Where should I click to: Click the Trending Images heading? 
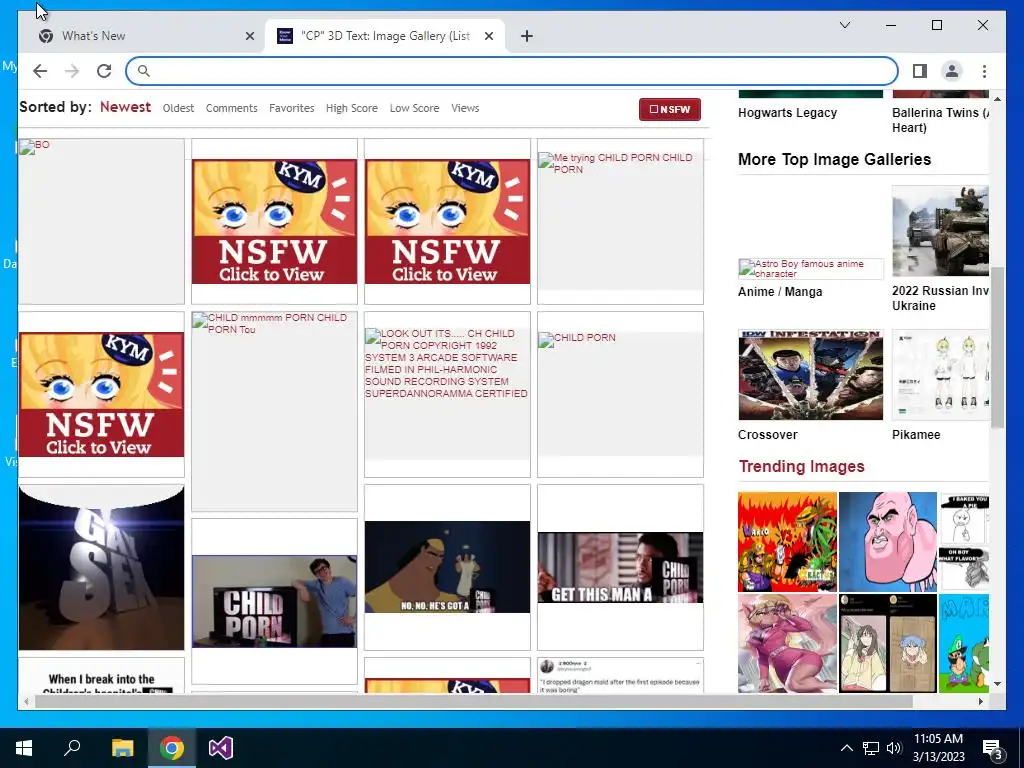point(801,466)
